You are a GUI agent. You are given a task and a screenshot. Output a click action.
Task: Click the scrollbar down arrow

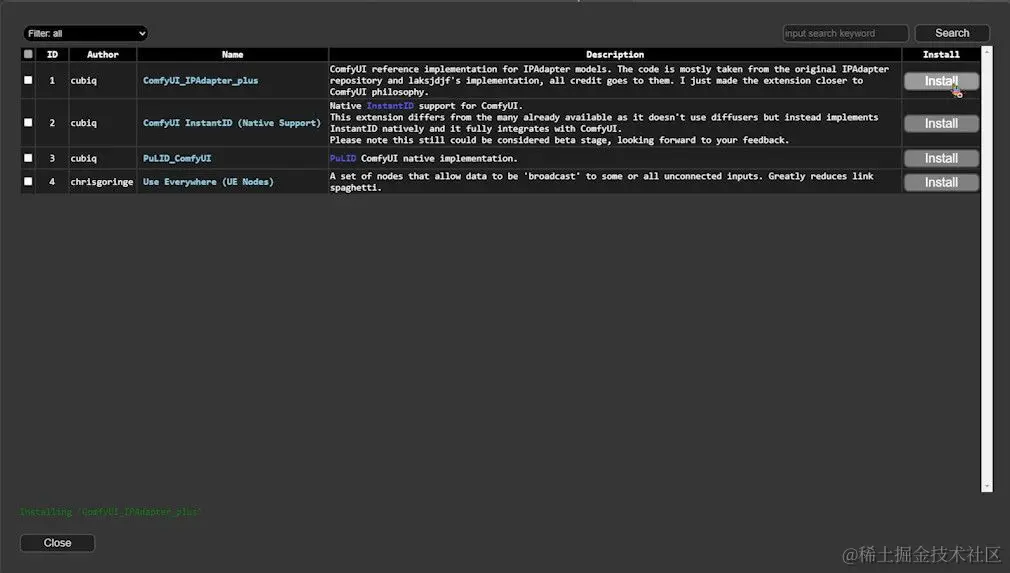[987, 487]
